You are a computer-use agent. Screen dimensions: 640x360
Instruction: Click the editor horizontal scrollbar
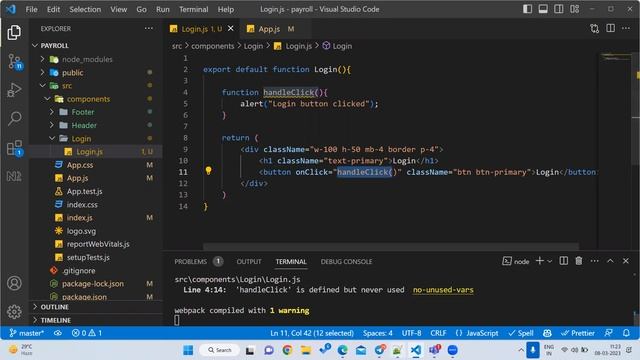391,247
